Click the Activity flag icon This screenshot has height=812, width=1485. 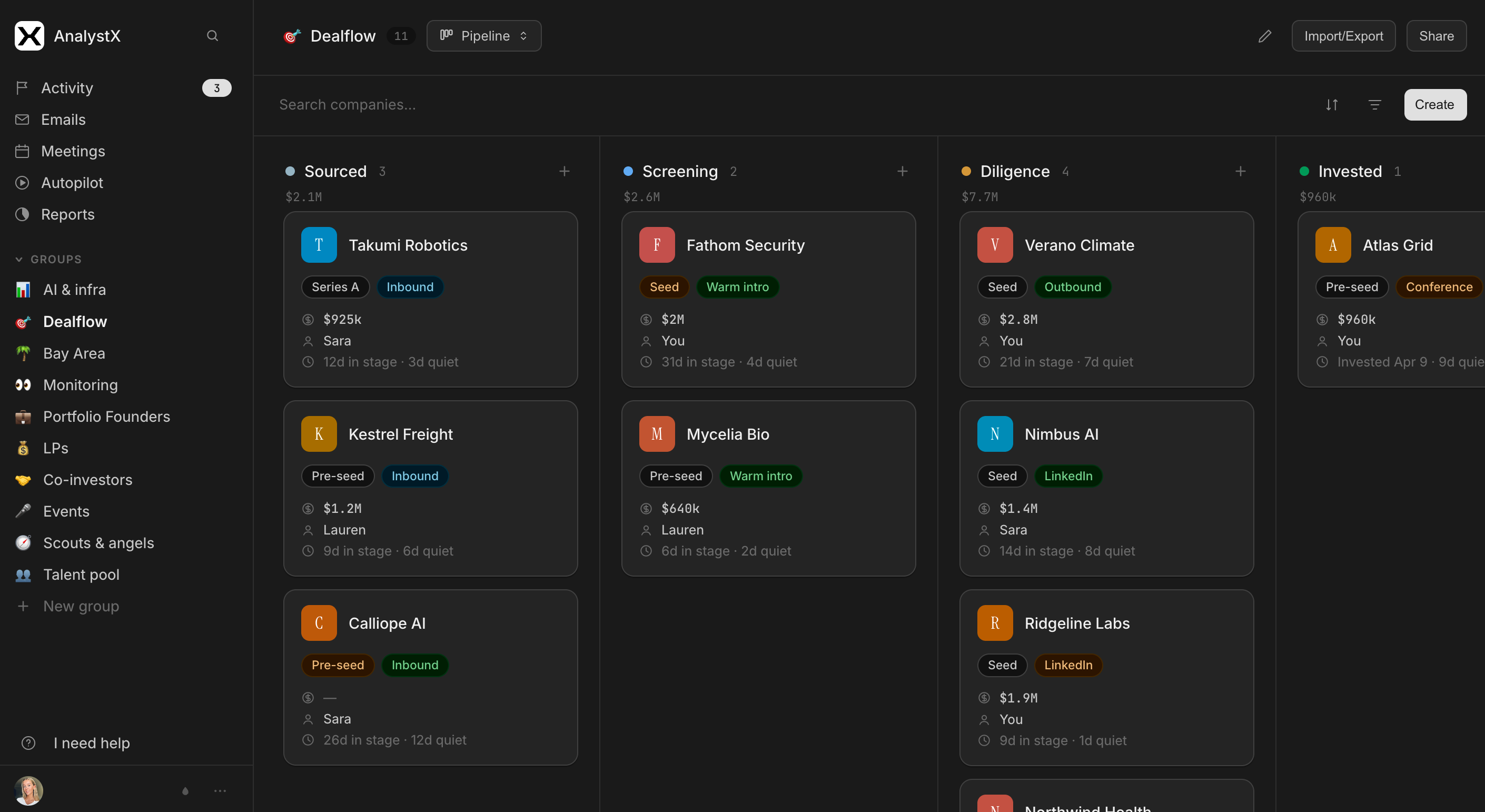[x=22, y=87]
